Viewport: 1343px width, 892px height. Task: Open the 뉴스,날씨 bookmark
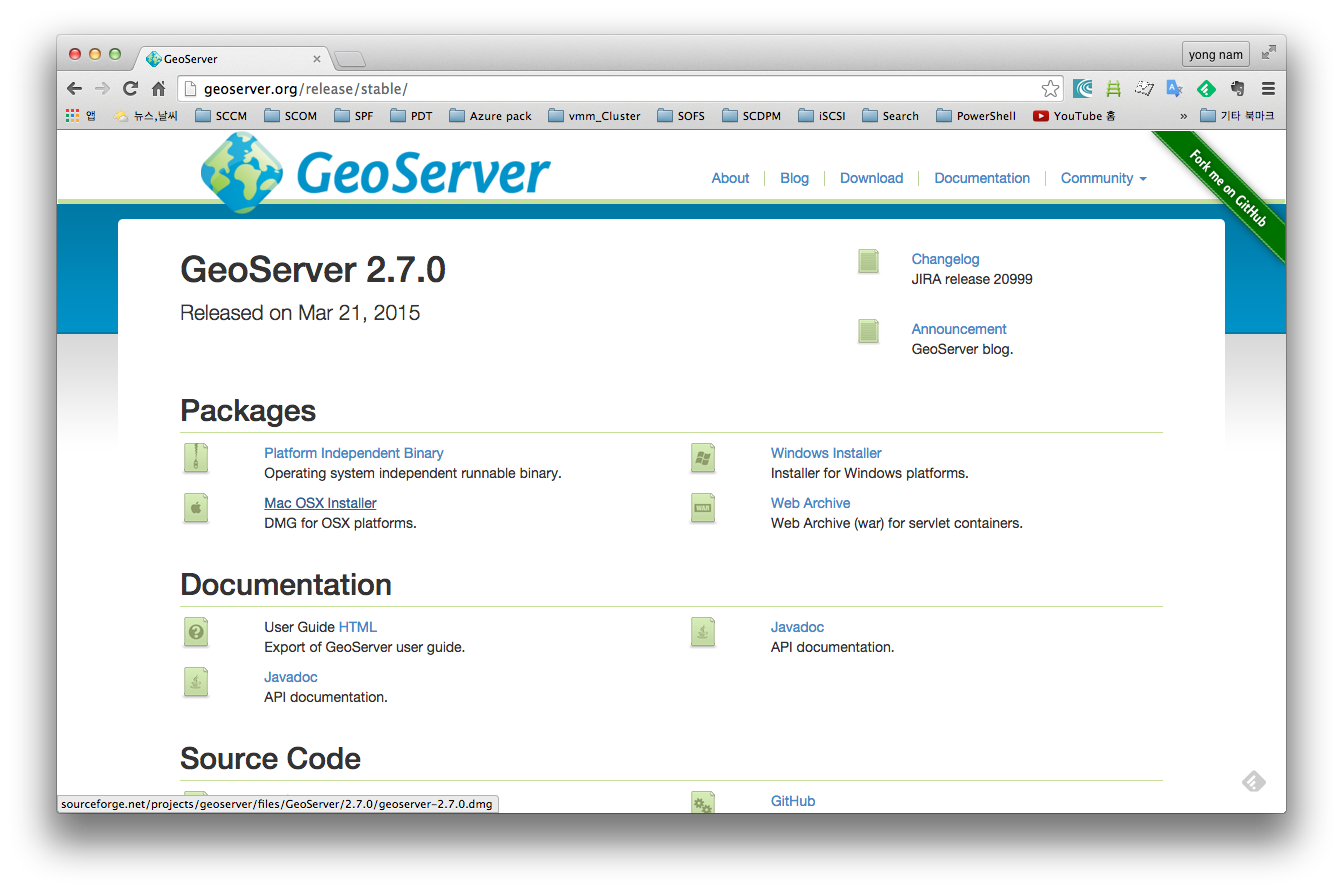click(x=145, y=116)
